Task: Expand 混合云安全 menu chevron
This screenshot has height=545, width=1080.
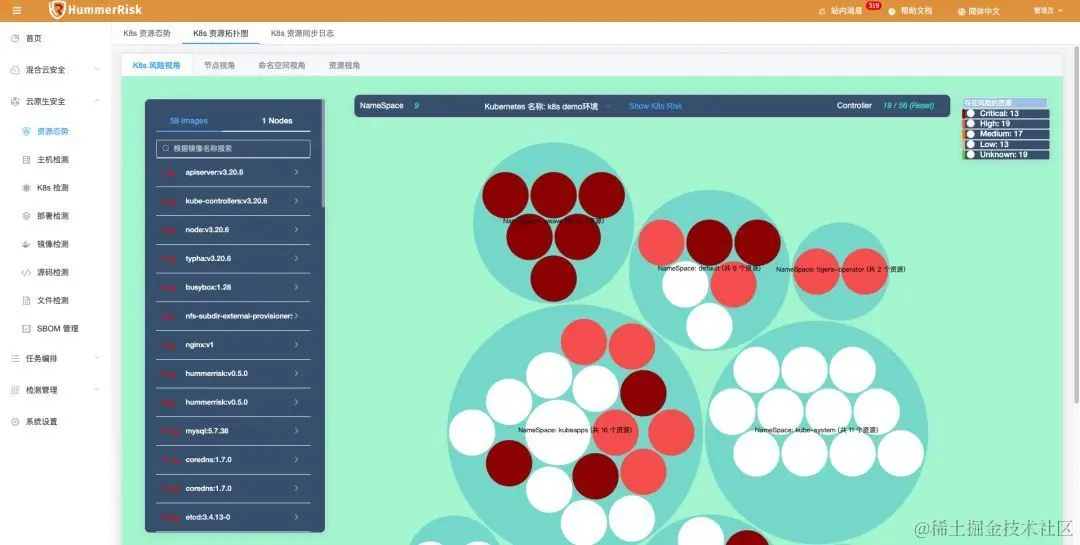Action: click(x=96, y=70)
